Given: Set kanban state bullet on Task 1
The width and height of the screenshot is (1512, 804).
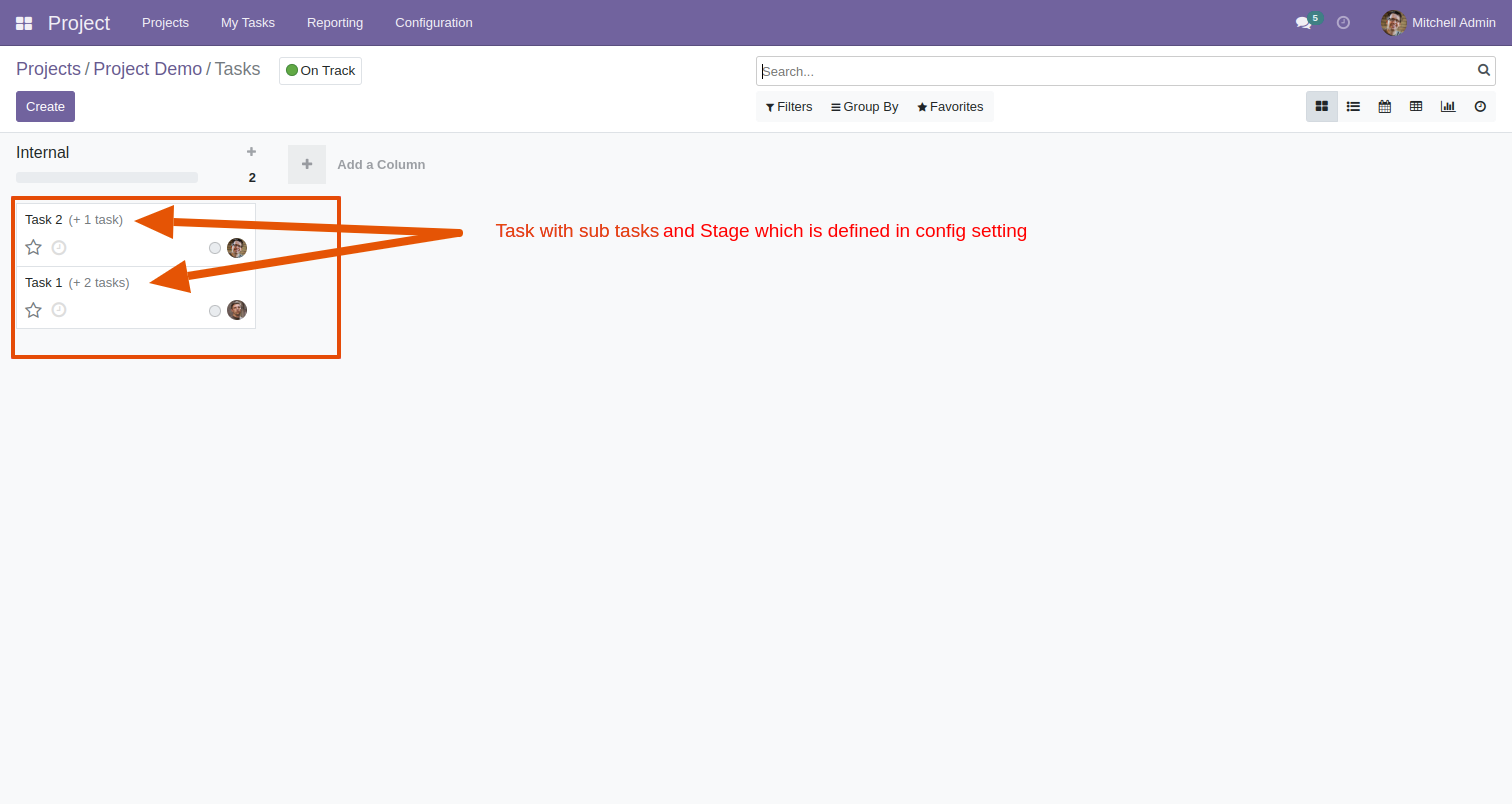Looking at the screenshot, I should [x=215, y=311].
